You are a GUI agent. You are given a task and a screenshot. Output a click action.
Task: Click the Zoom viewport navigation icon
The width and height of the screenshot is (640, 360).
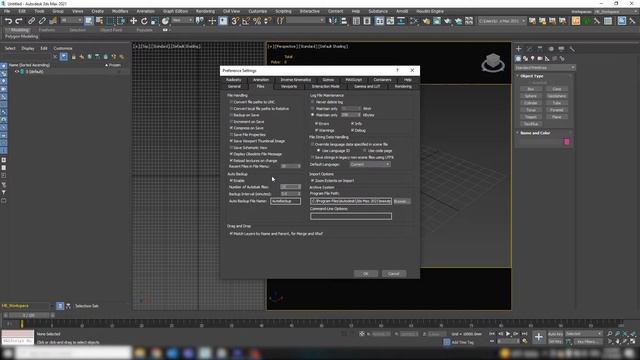coord(610,334)
